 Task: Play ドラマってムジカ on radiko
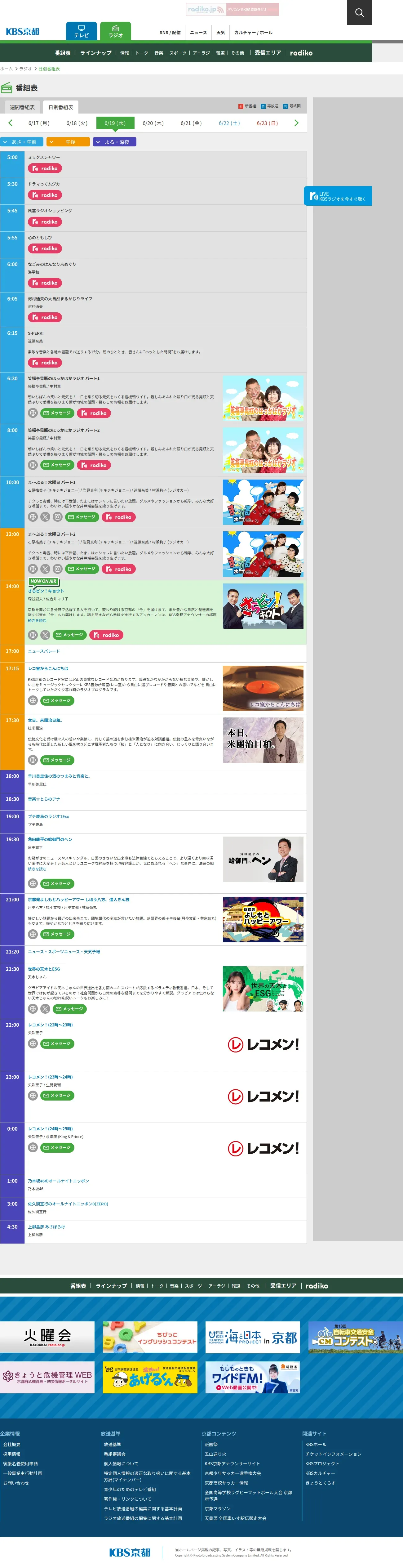45,195
